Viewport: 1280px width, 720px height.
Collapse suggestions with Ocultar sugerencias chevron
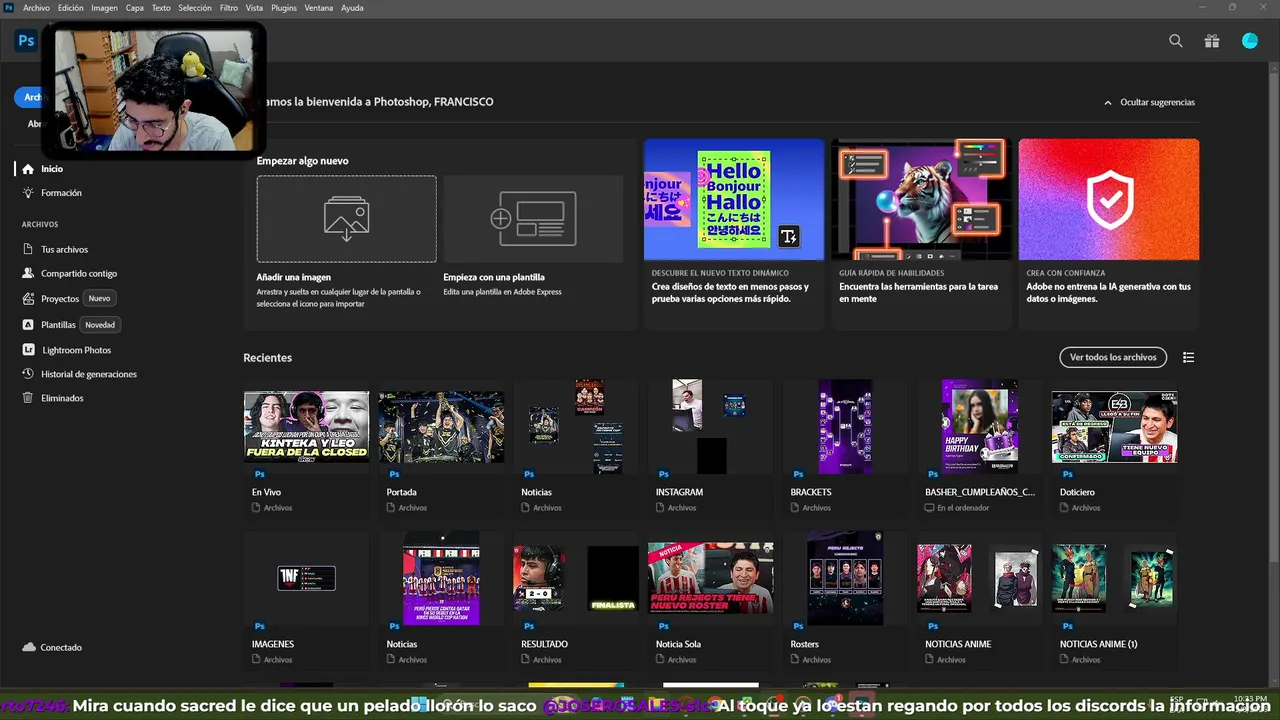click(x=1108, y=102)
